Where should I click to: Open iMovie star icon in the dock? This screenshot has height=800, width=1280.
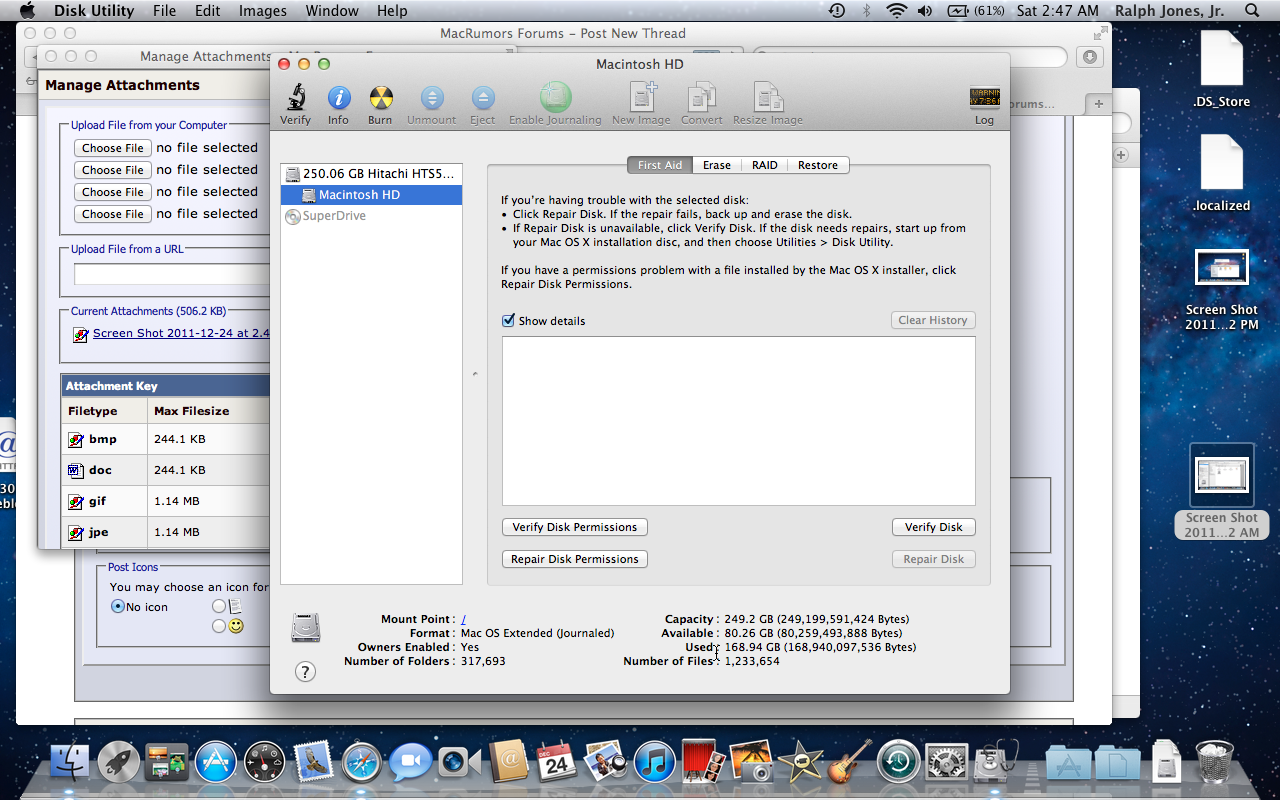tap(800, 762)
